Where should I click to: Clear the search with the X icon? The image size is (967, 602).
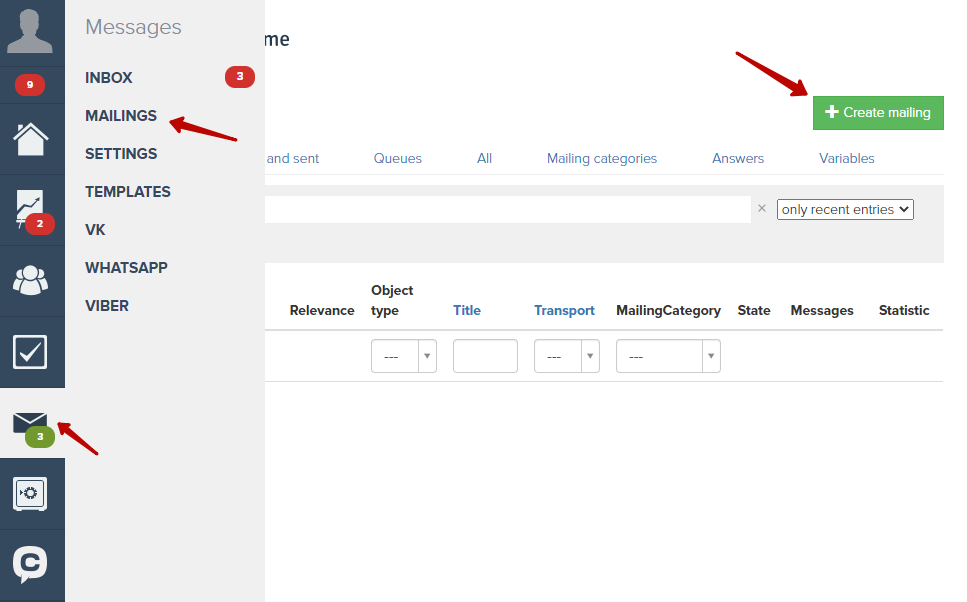tap(762, 208)
